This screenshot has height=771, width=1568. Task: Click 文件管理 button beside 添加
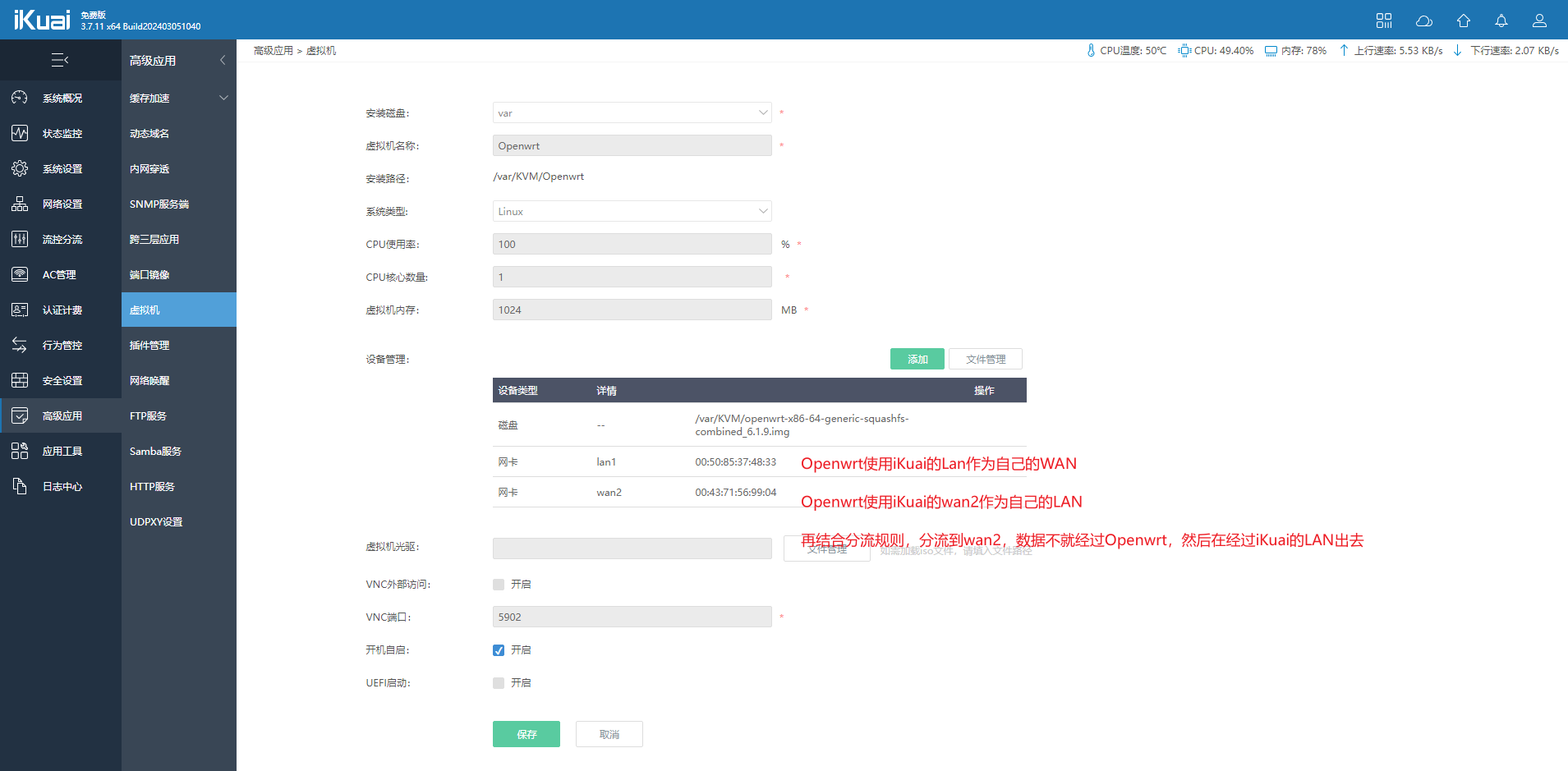(x=986, y=359)
